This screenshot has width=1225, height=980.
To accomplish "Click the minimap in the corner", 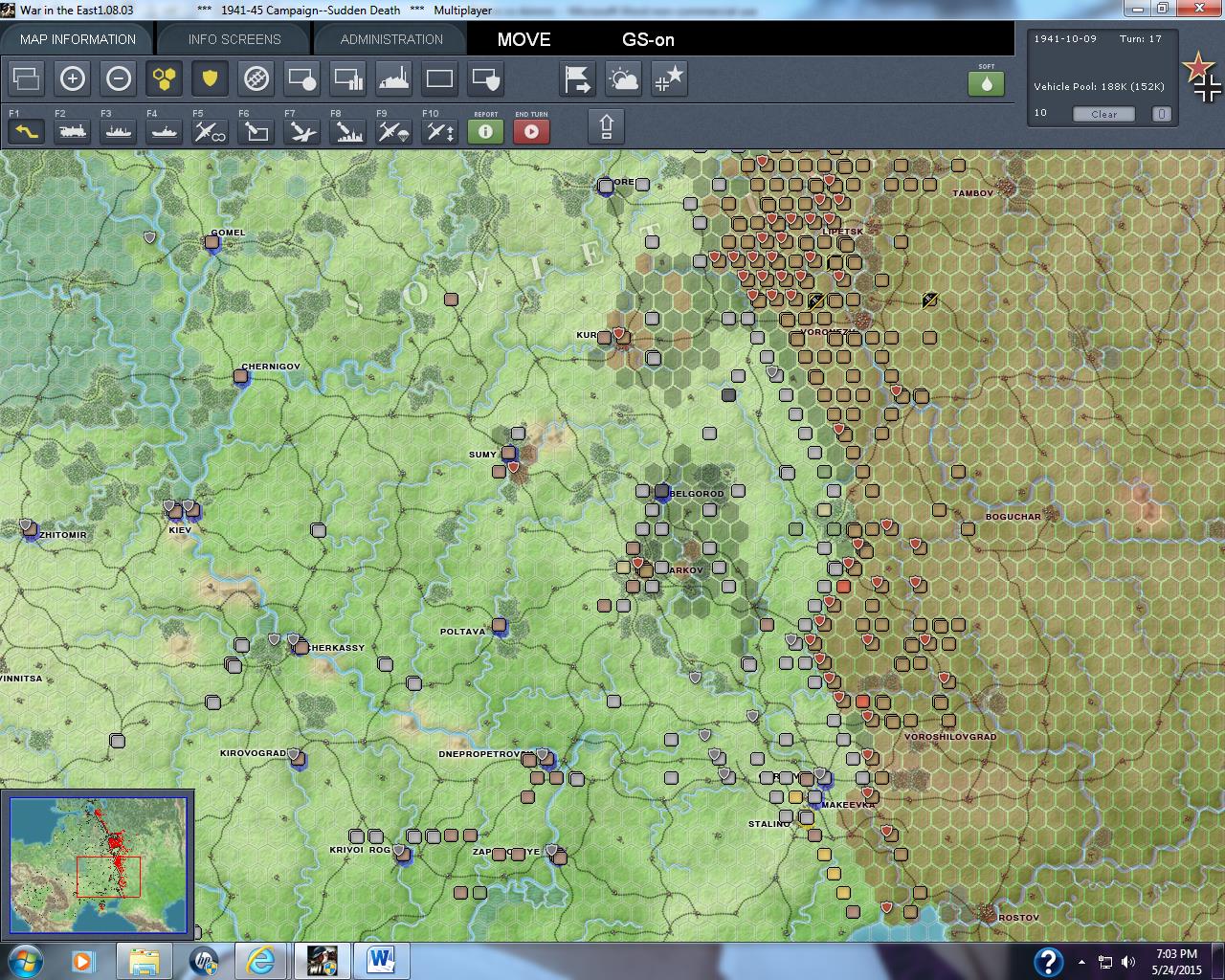I will (x=98, y=864).
